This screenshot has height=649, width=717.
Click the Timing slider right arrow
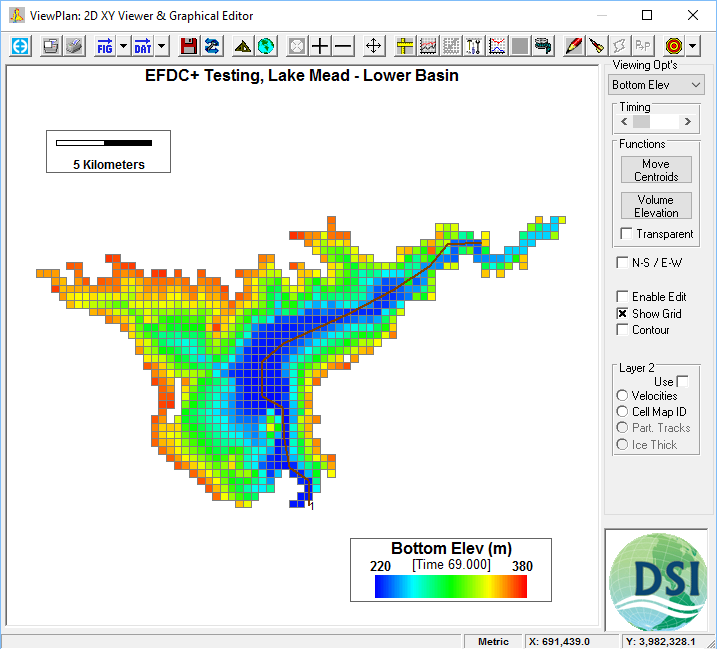point(688,122)
